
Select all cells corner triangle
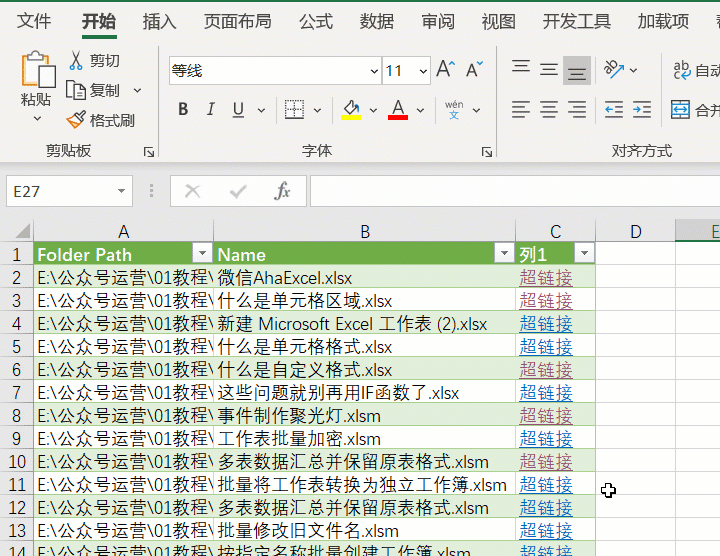coord(22,231)
